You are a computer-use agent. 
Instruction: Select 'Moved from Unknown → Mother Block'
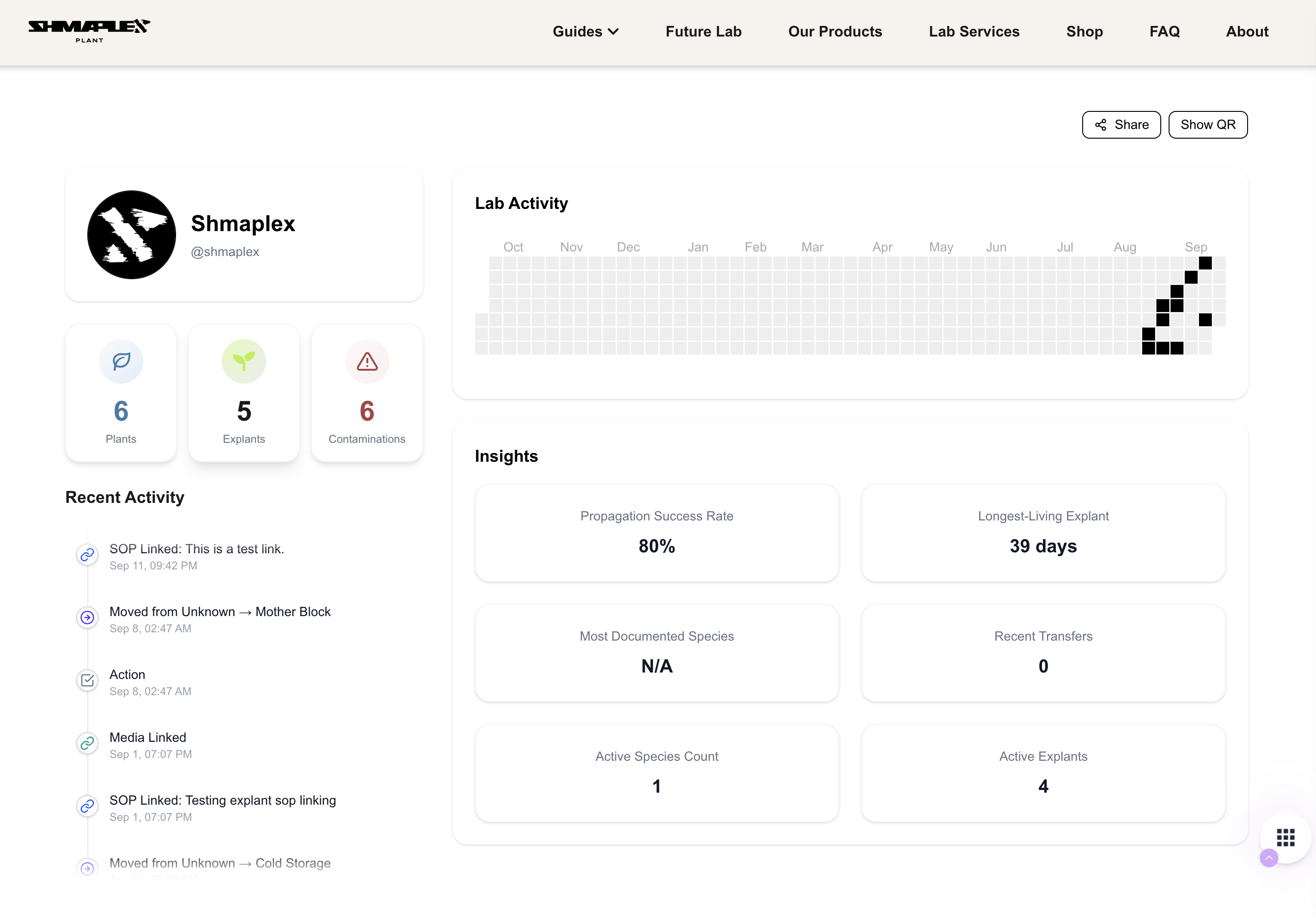point(220,612)
